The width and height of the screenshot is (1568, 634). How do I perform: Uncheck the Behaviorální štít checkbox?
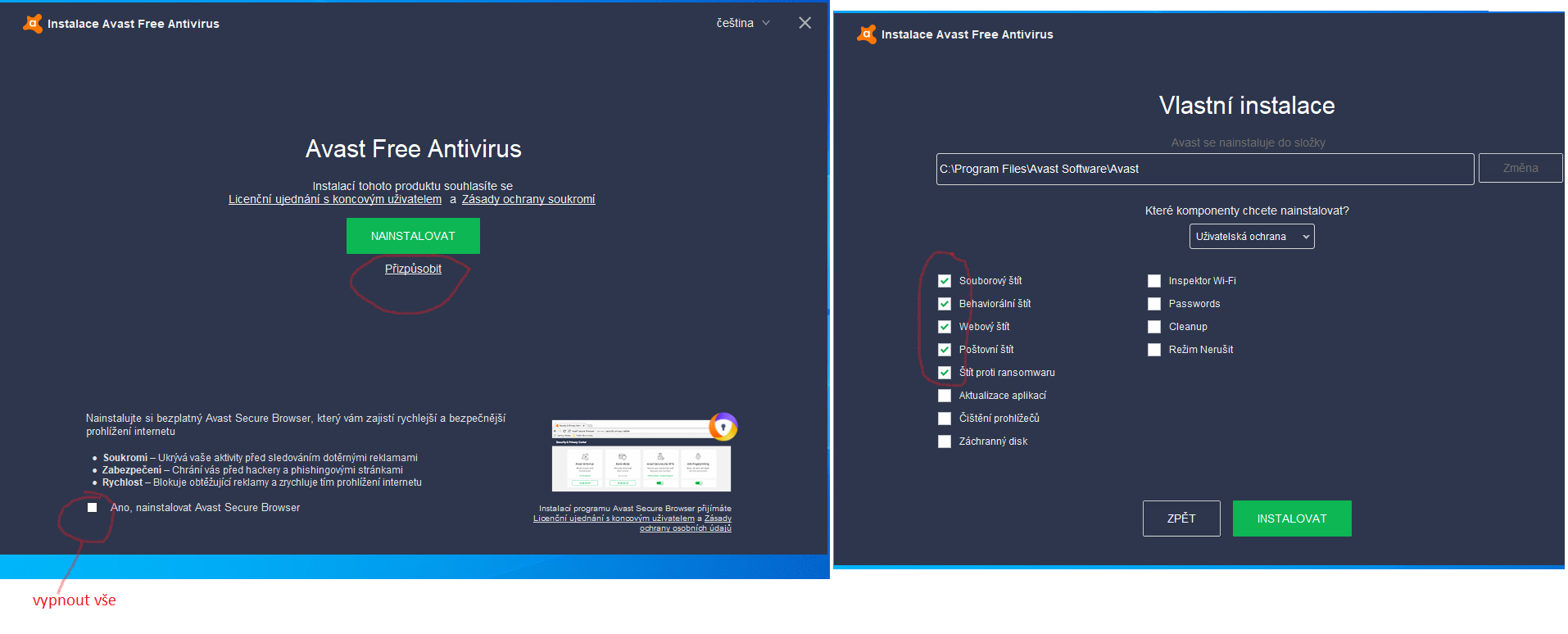pos(945,304)
